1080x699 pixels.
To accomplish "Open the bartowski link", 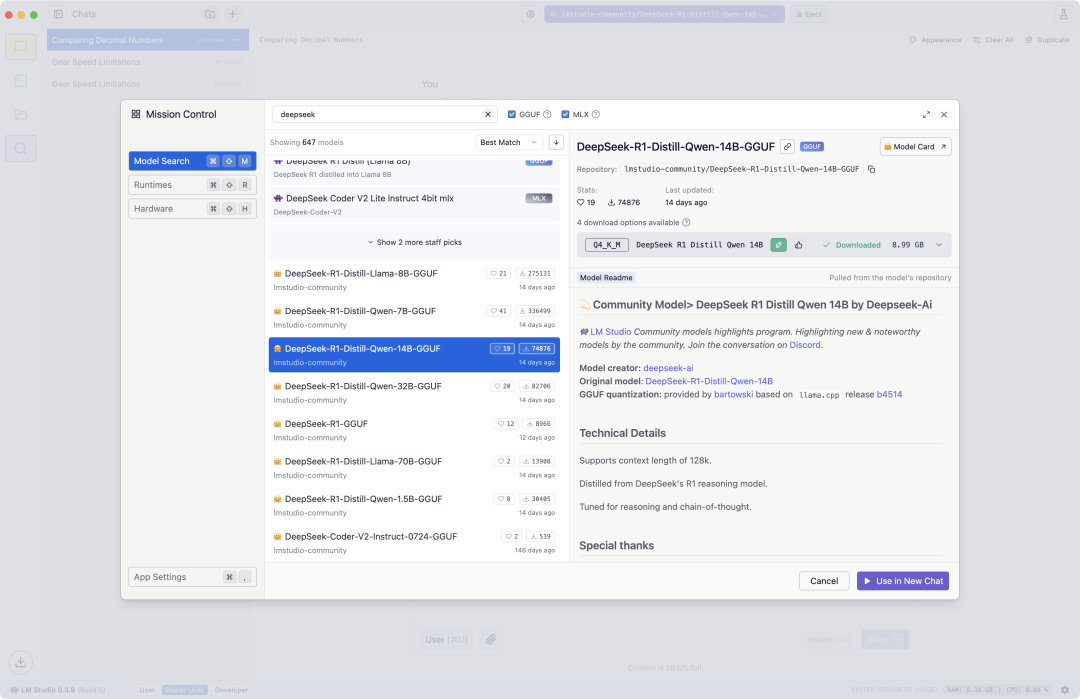I will pos(734,395).
